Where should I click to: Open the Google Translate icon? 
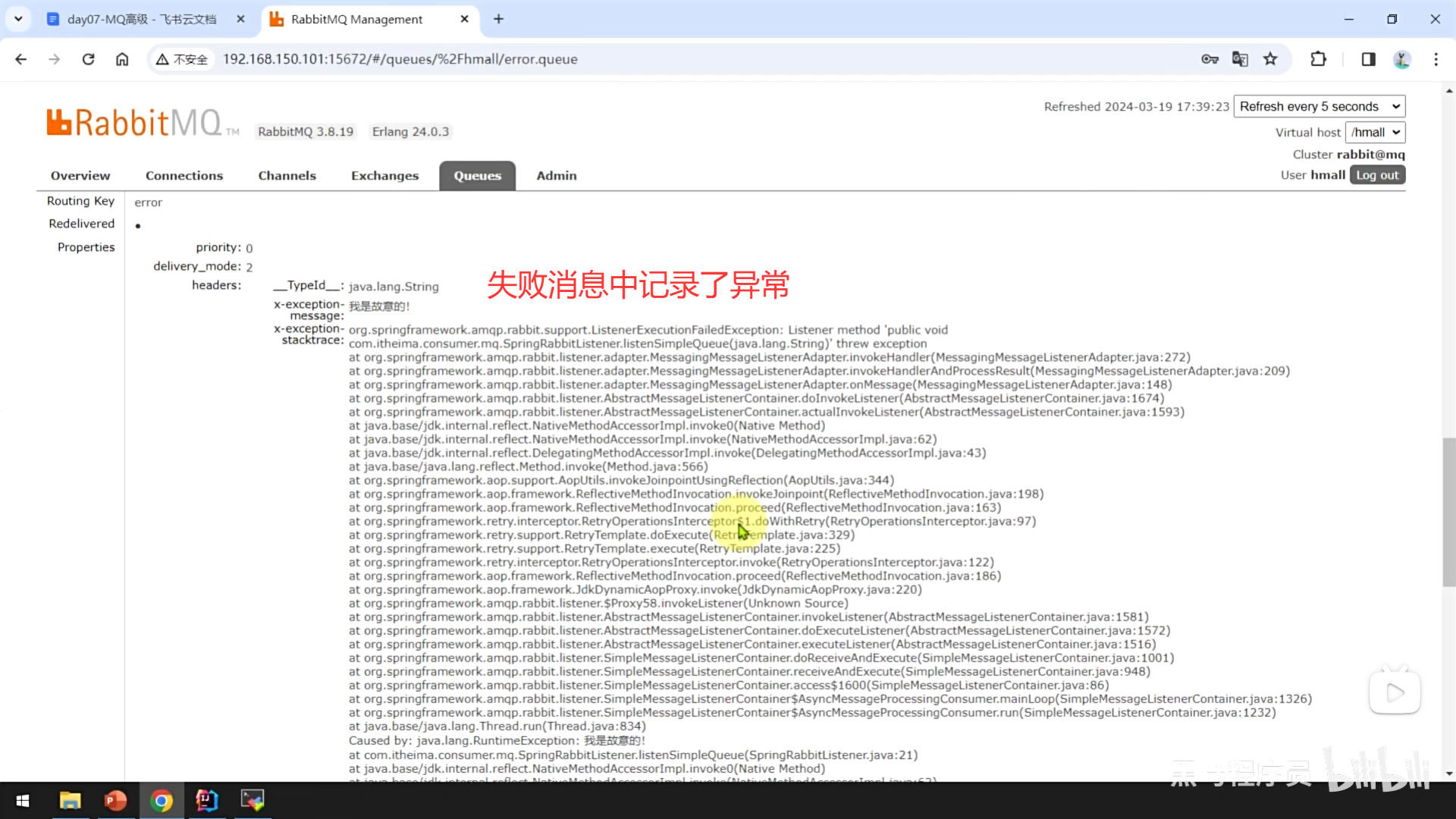pos(1240,59)
